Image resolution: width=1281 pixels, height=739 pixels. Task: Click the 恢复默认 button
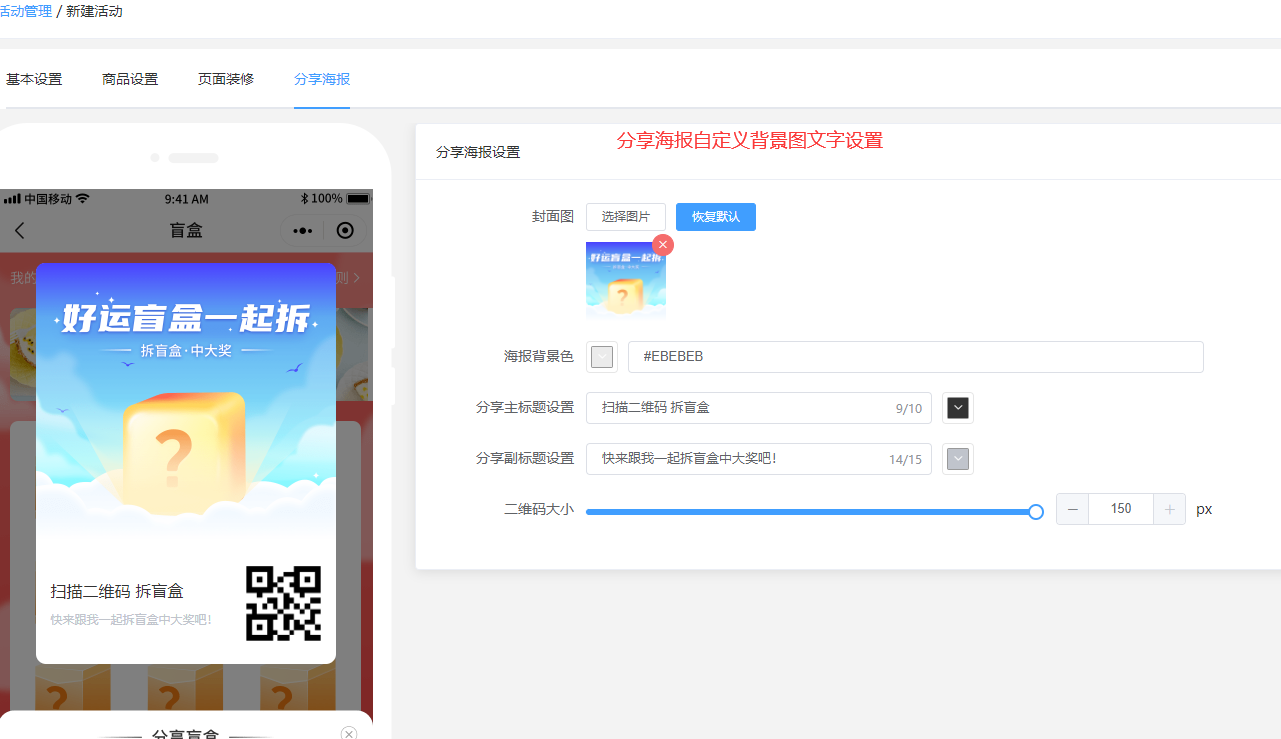(x=716, y=217)
